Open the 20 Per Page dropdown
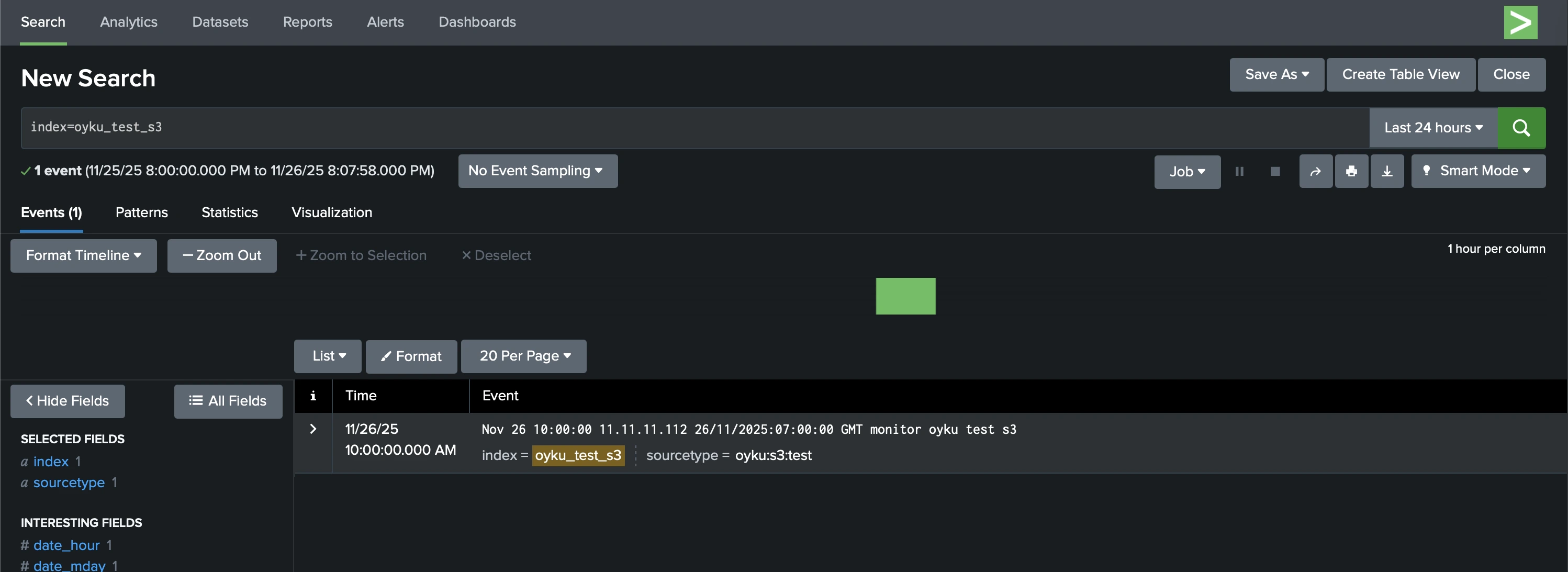This screenshot has width=1568, height=572. (523, 356)
